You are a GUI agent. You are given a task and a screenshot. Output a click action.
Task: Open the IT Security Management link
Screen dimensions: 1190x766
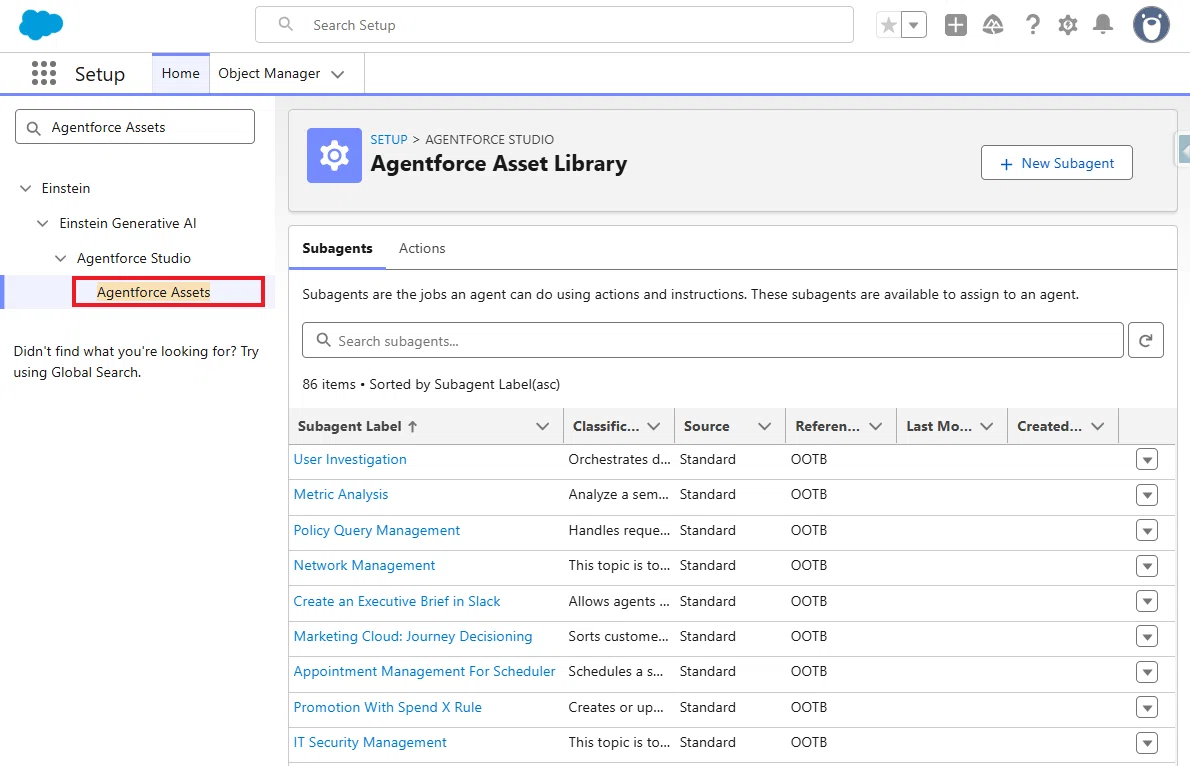coord(370,742)
